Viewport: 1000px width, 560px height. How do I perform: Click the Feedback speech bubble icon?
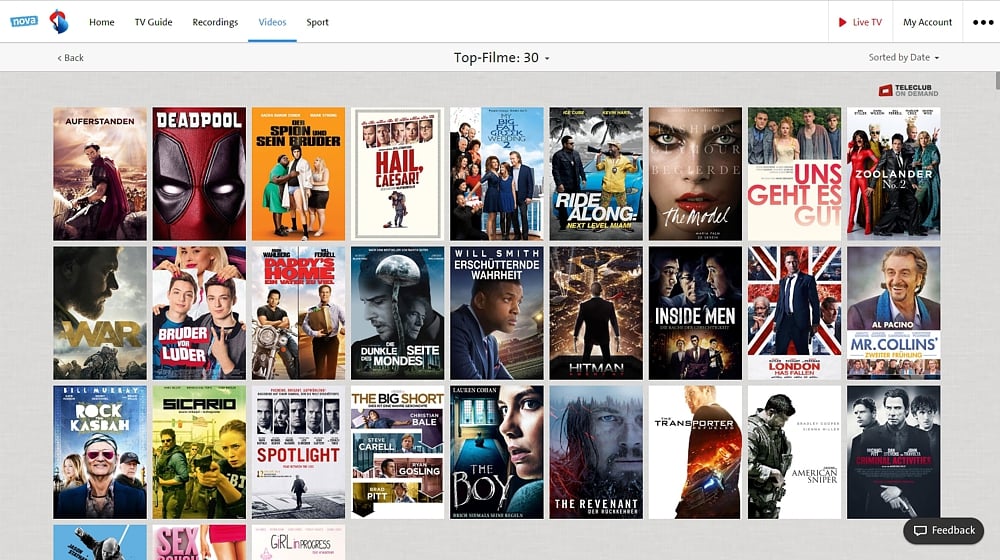coord(920,531)
